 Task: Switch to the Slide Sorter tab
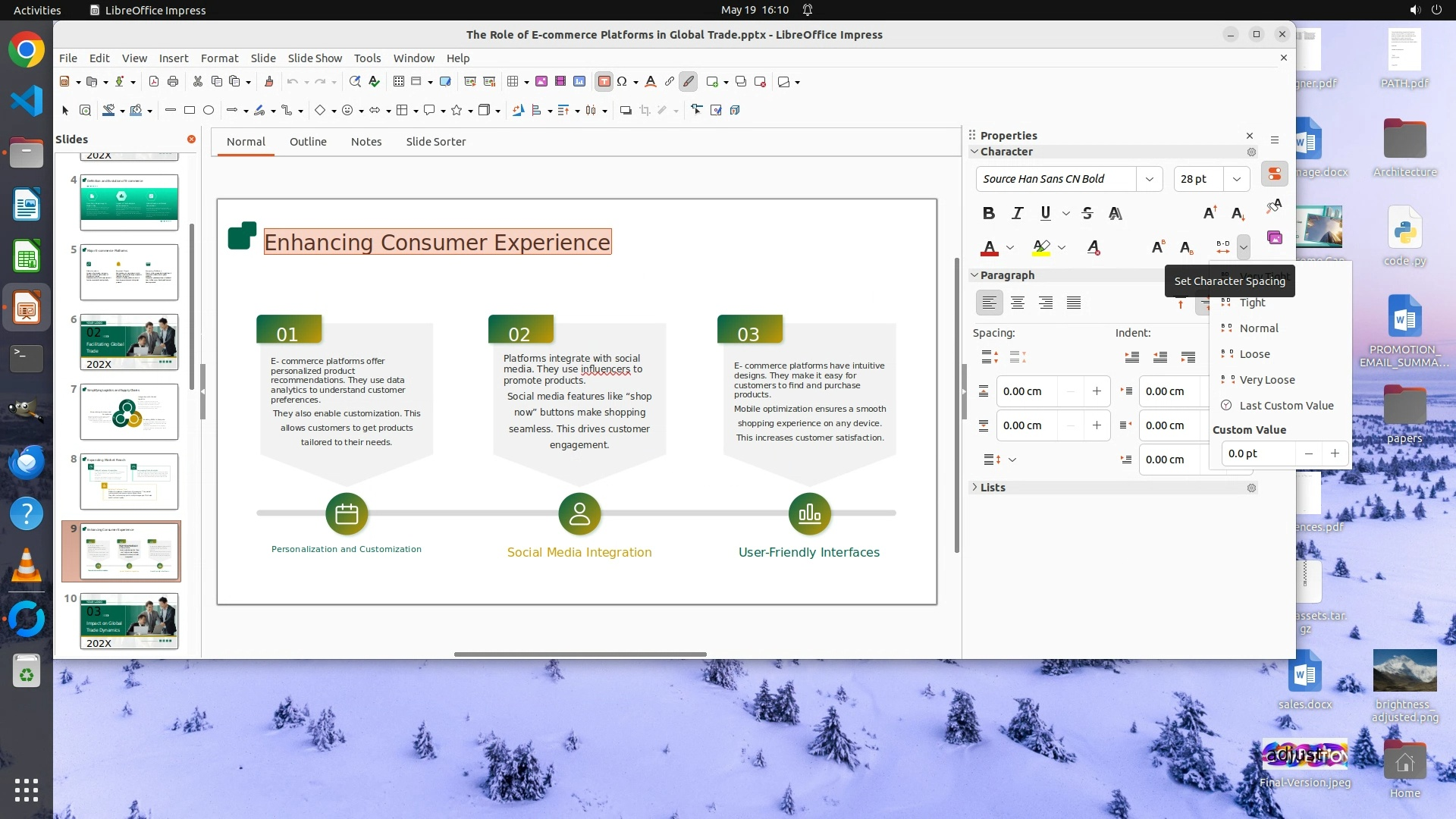(435, 142)
